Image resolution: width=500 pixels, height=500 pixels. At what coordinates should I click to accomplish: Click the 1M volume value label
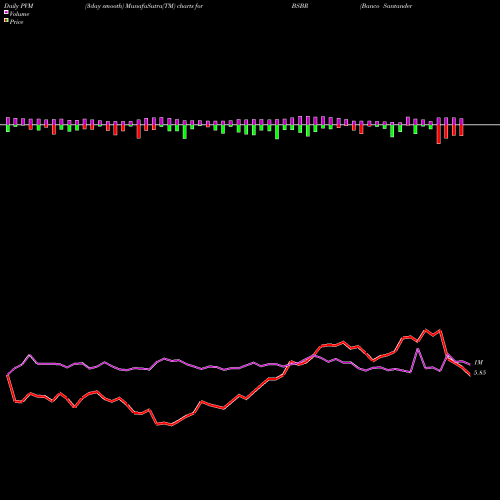(x=478, y=362)
